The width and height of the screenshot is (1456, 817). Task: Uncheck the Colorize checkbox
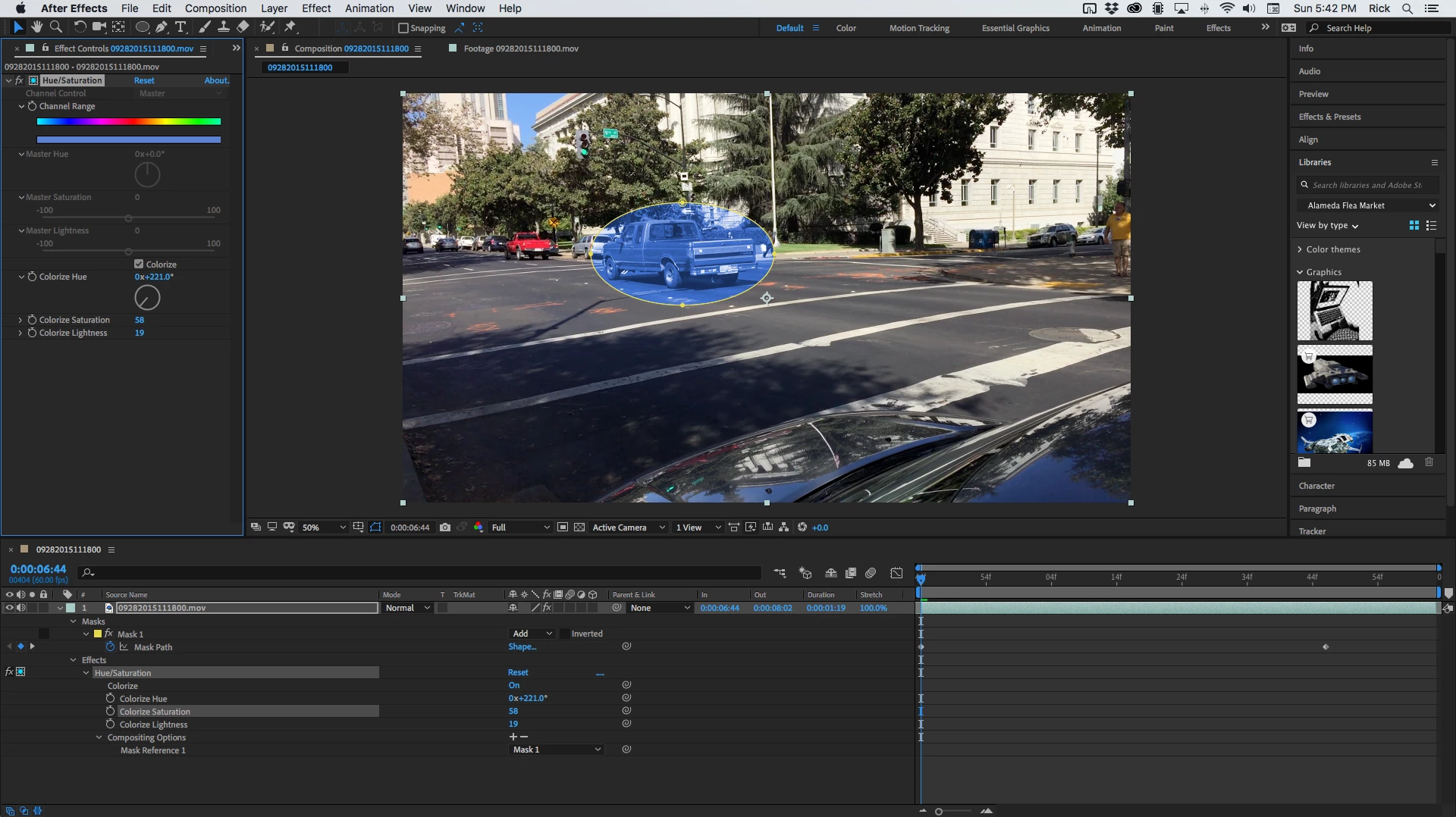(x=139, y=264)
